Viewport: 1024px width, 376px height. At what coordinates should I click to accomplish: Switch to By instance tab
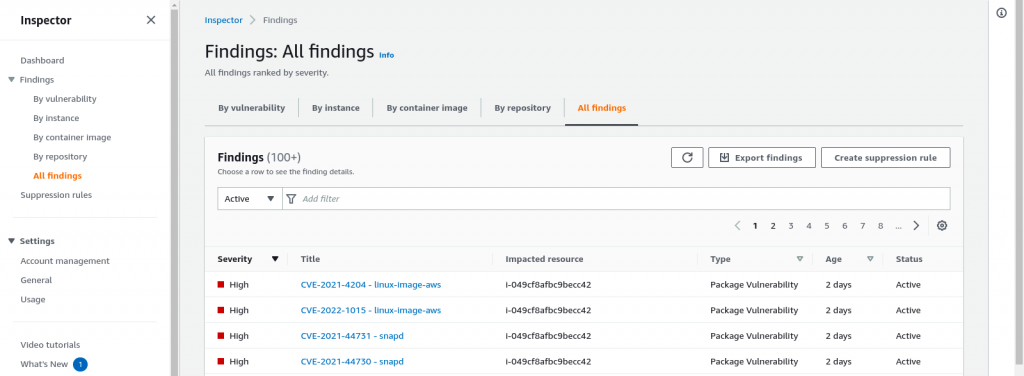coord(336,108)
